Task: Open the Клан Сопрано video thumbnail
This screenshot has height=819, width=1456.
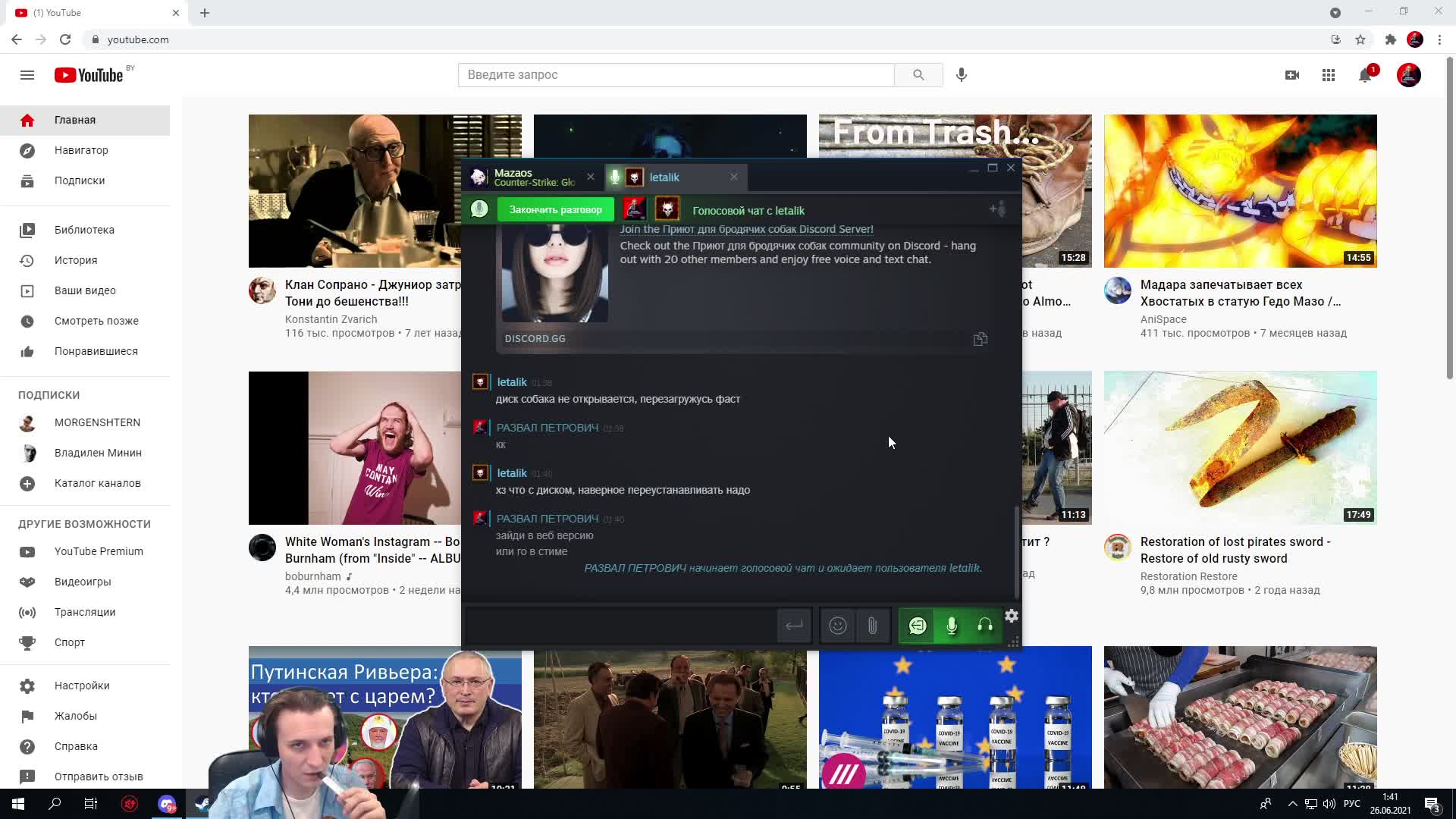Action: pyautogui.click(x=354, y=191)
